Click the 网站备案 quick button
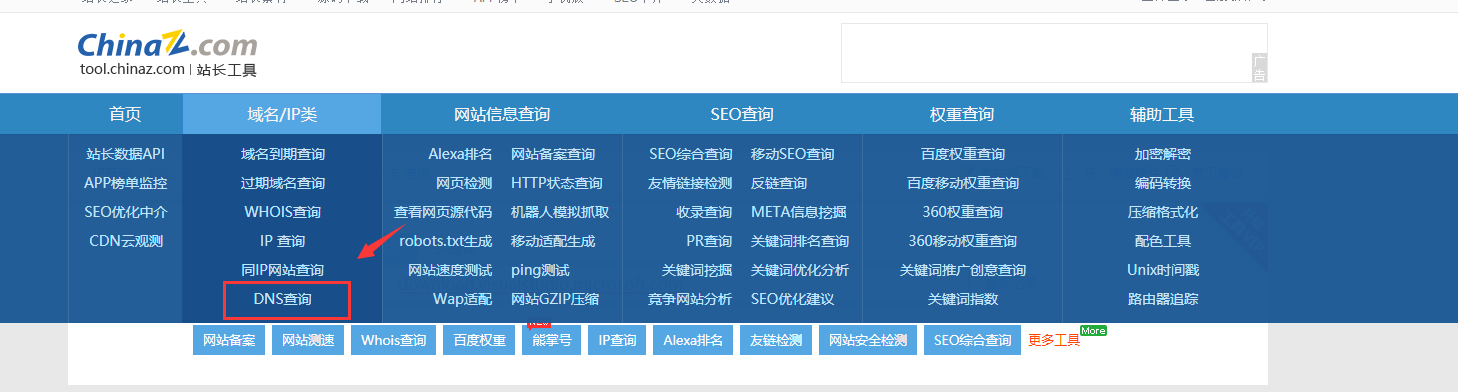Image resolution: width=1458 pixels, height=392 pixels. tap(229, 340)
